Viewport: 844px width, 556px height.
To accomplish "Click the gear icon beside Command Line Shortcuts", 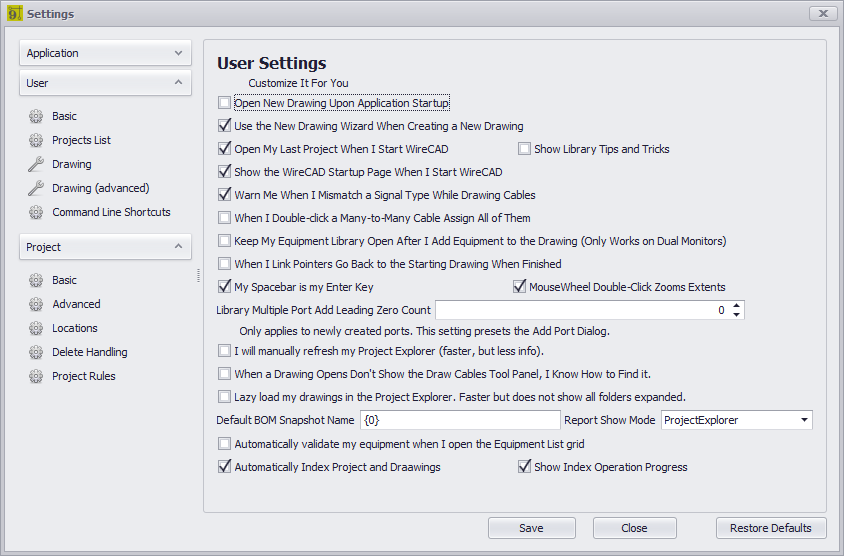I will pyautogui.click(x=36, y=213).
